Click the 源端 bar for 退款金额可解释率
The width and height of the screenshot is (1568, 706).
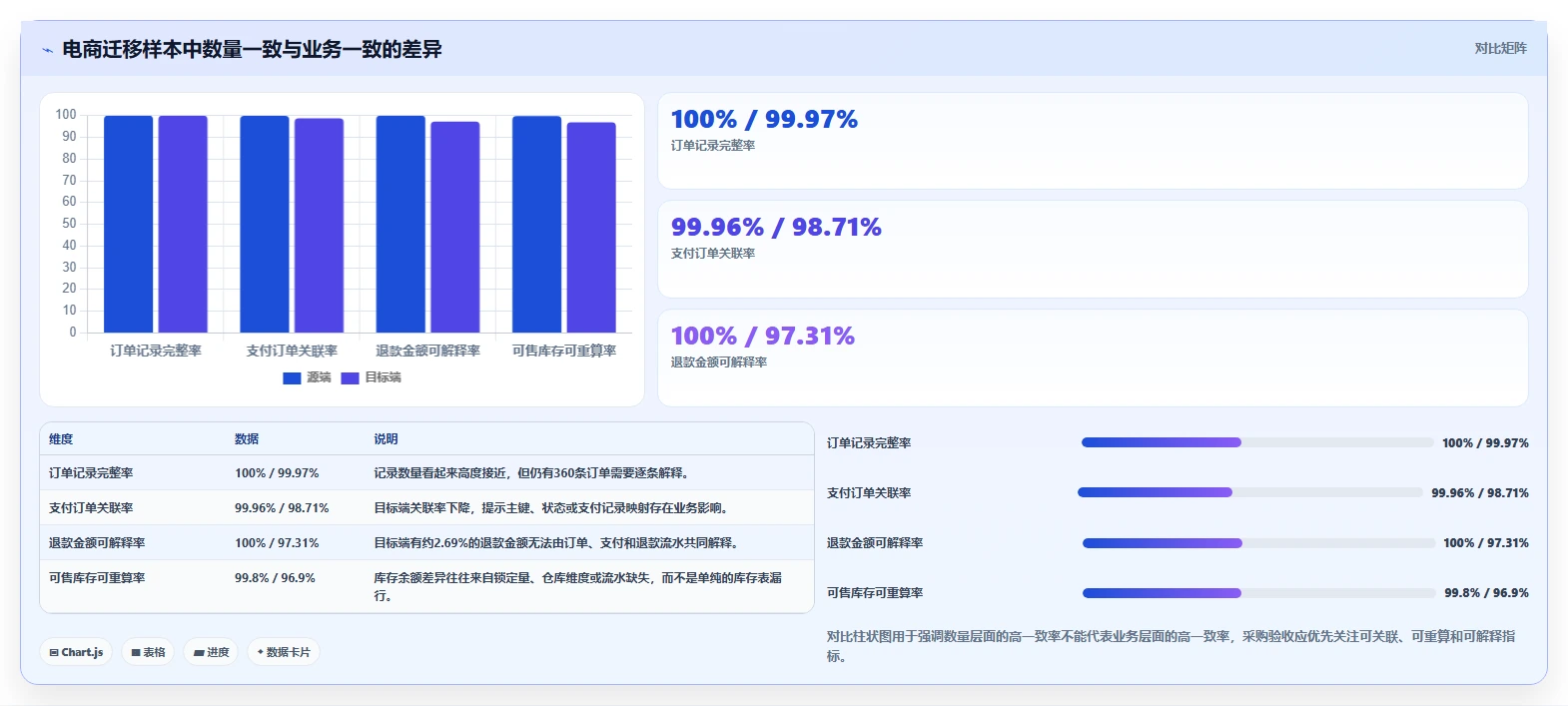(x=400, y=224)
